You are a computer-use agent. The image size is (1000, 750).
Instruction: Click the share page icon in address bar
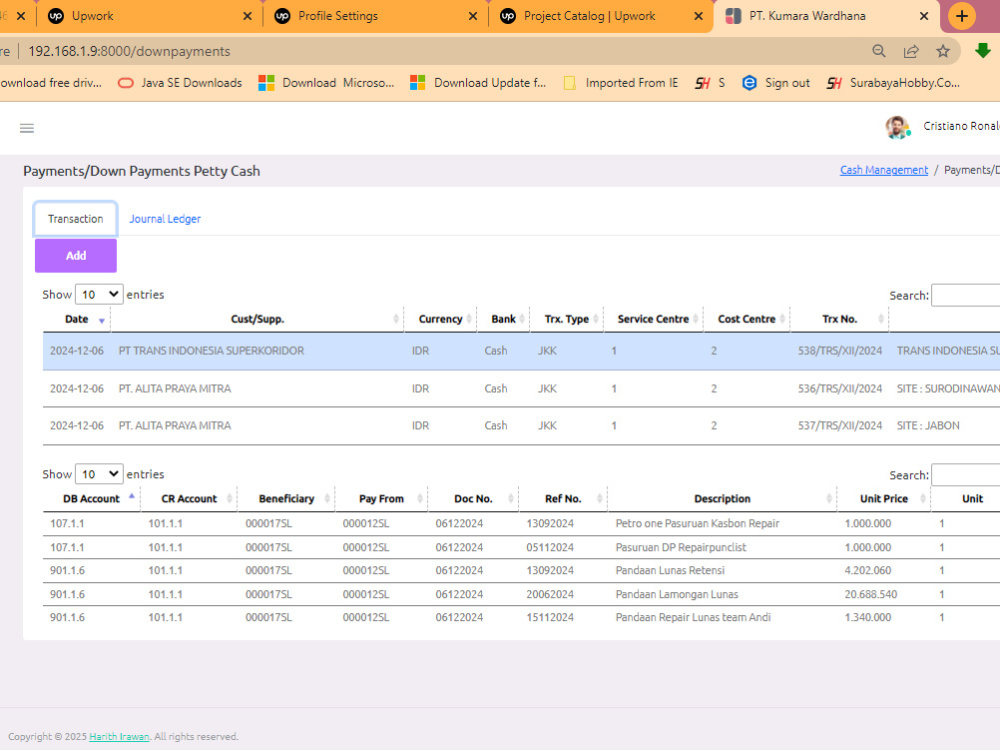tap(911, 51)
